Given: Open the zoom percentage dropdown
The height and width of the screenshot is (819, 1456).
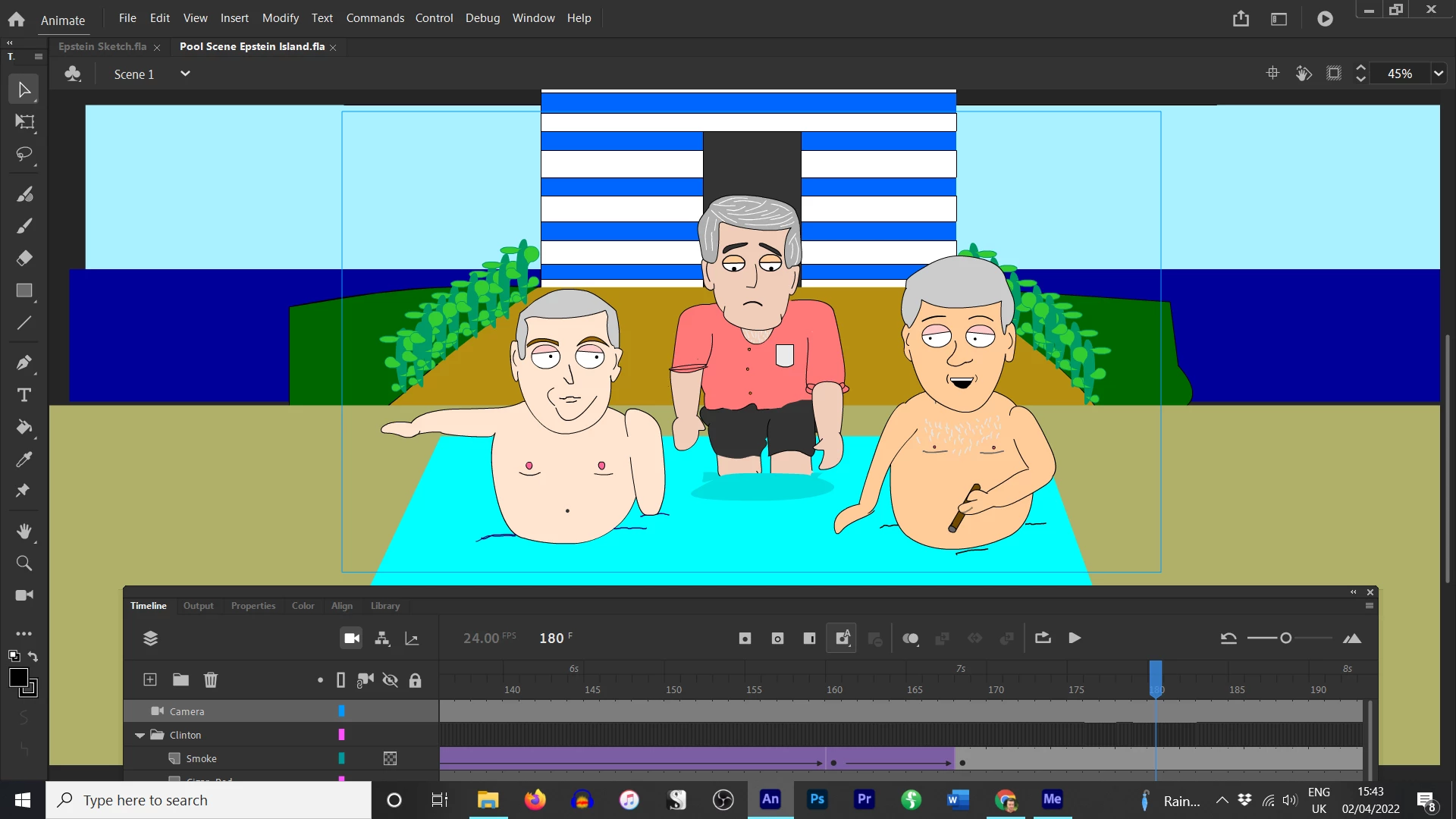Looking at the screenshot, I should pos(1439,74).
